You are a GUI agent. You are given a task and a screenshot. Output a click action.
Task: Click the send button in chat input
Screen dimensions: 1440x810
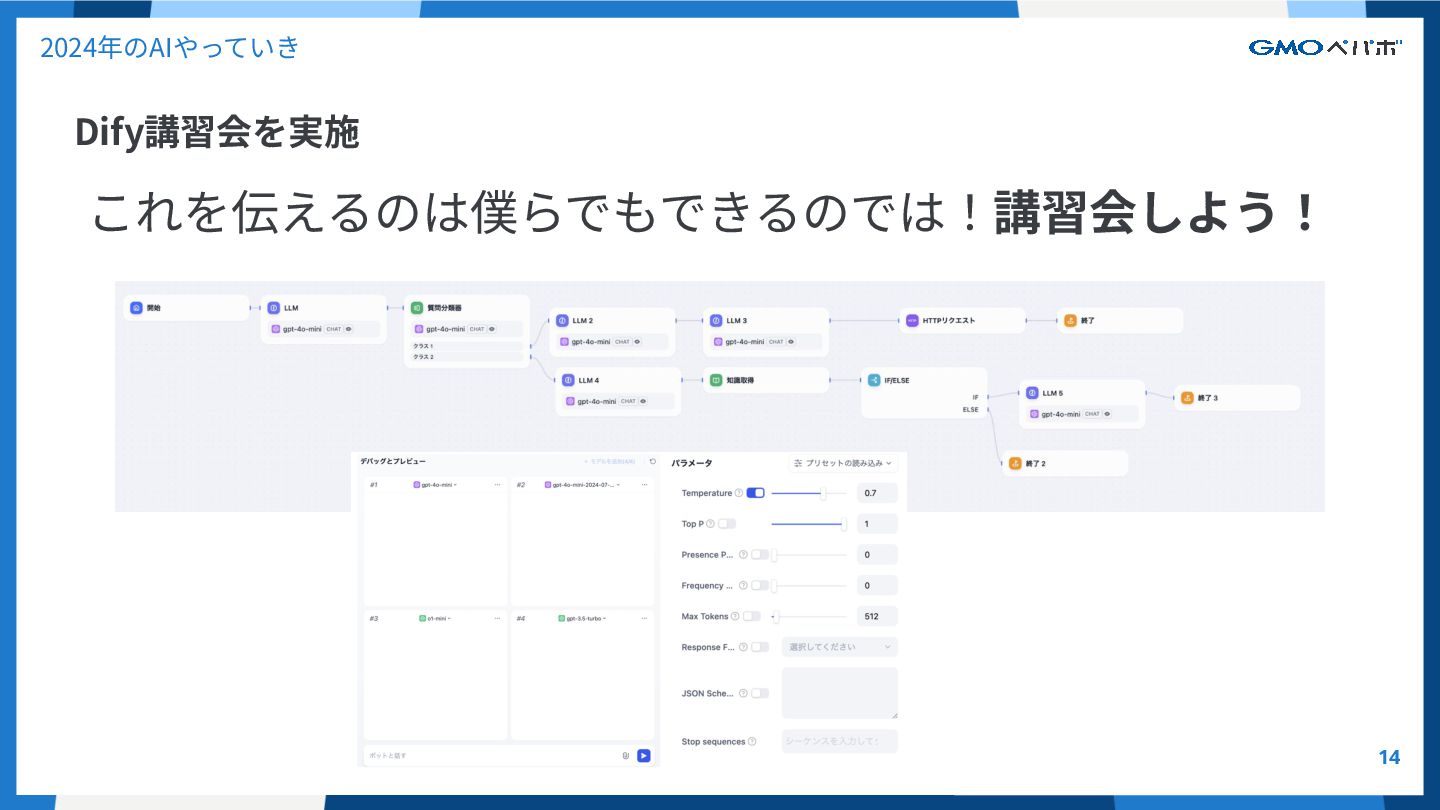[644, 756]
